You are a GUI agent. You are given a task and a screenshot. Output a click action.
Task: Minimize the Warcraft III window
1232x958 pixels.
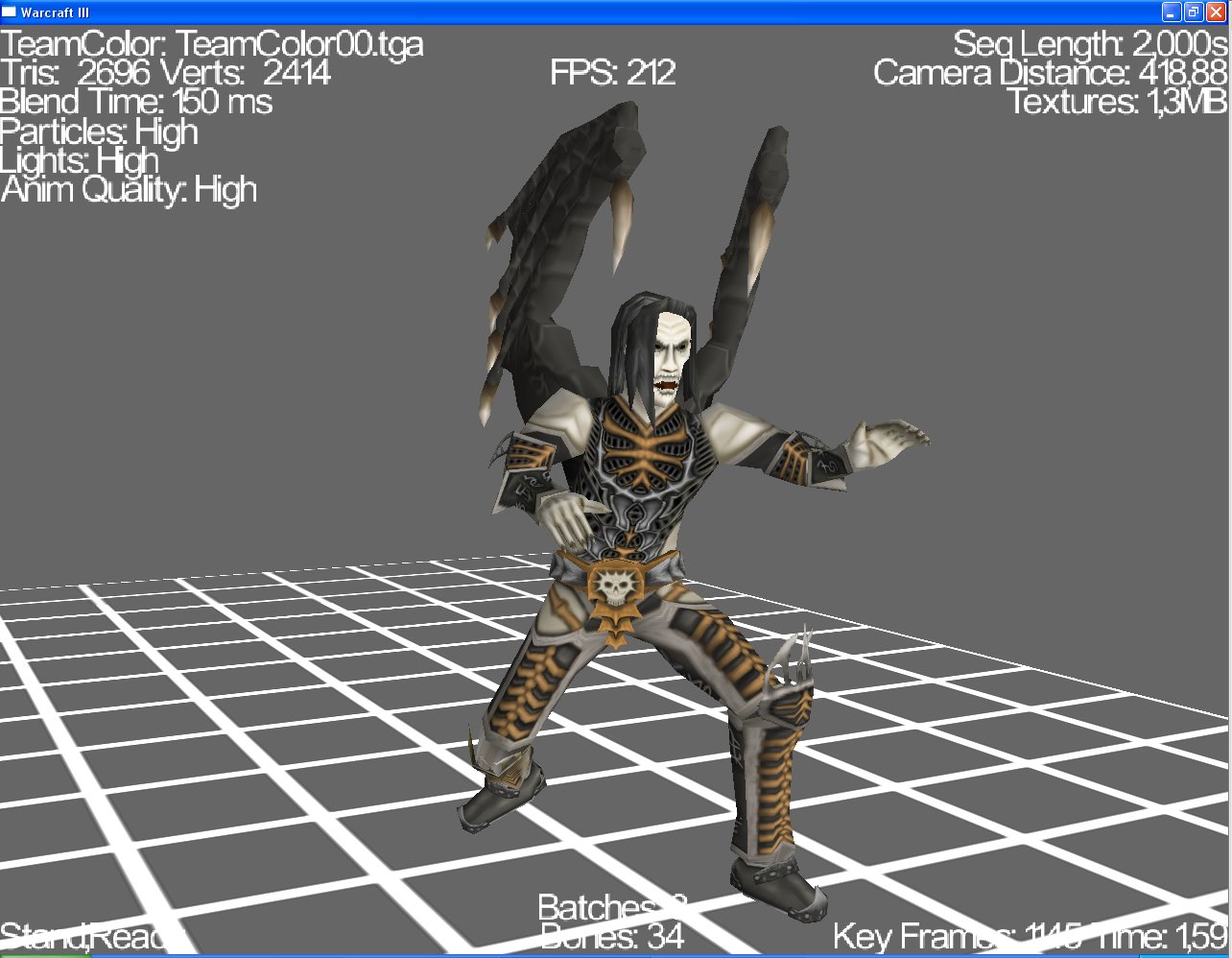pos(1172,12)
